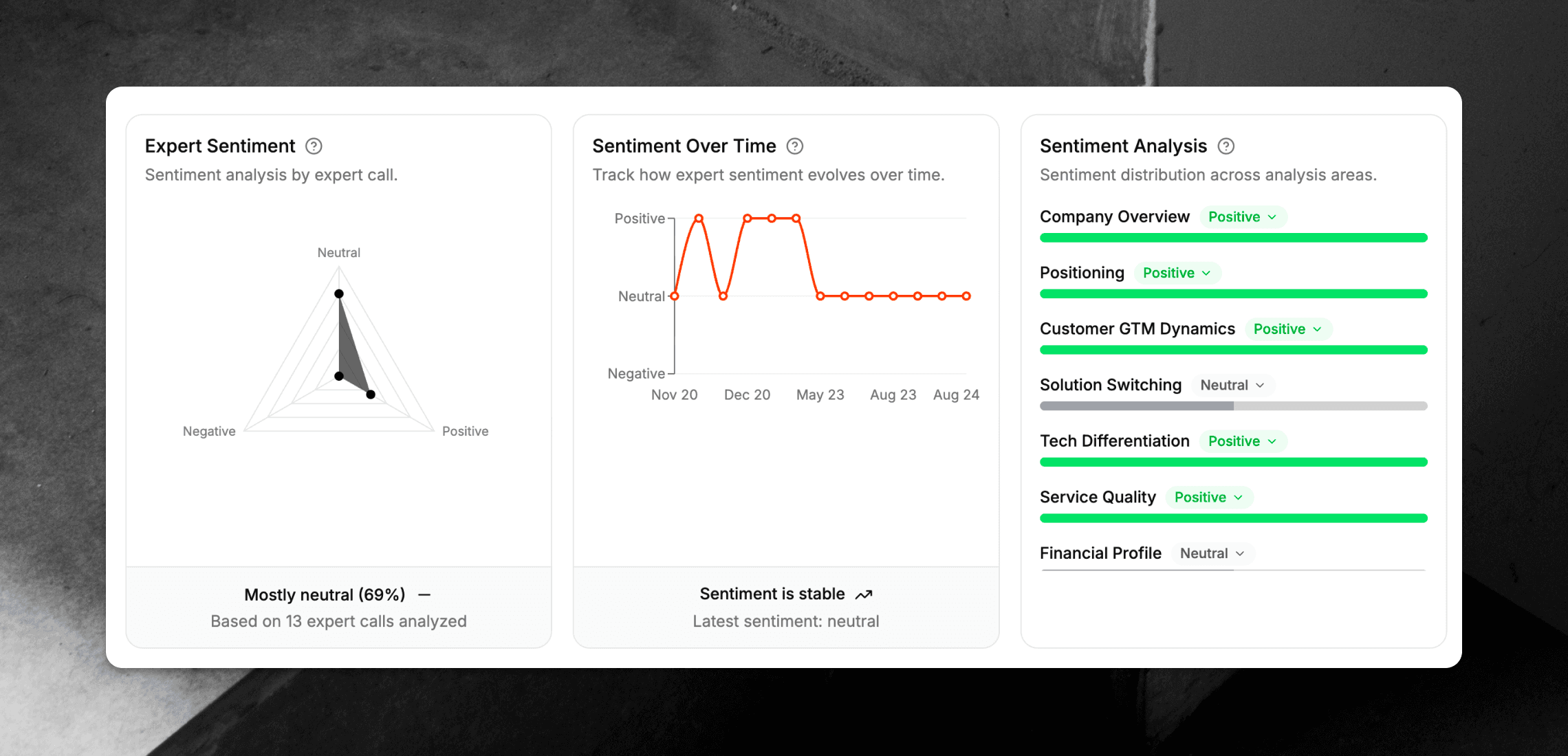Click the Company Overview green progress bar
This screenshot has height=756, width=1568.
(1233, 238)
